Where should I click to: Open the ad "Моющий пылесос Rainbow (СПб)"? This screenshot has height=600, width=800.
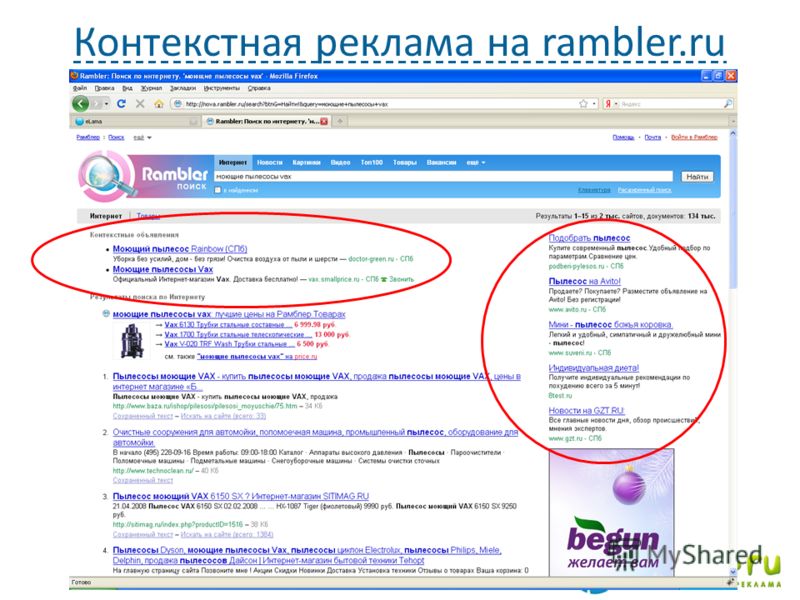[180, 249]
